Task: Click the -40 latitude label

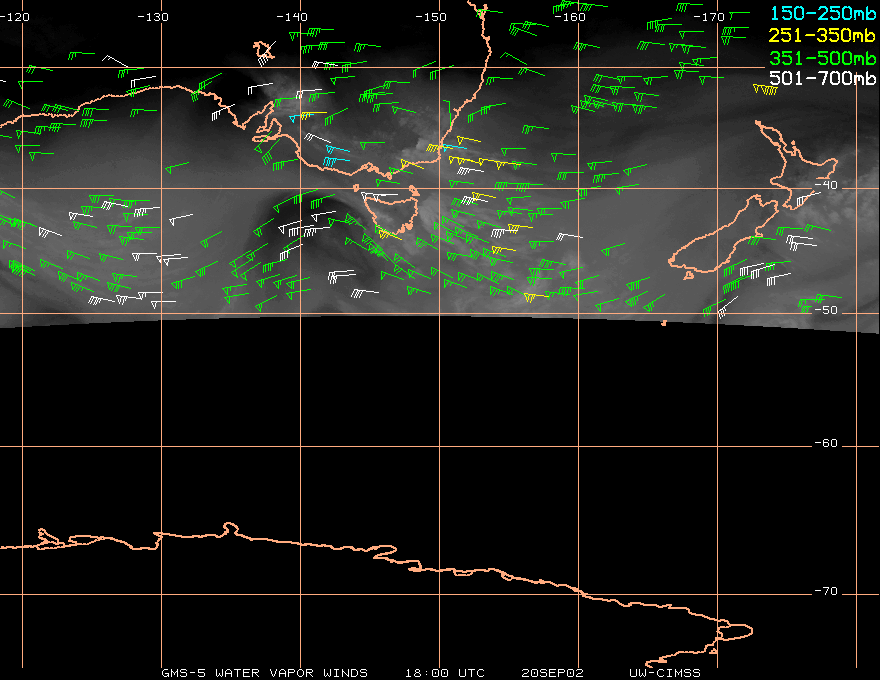Action: [826, 185]
